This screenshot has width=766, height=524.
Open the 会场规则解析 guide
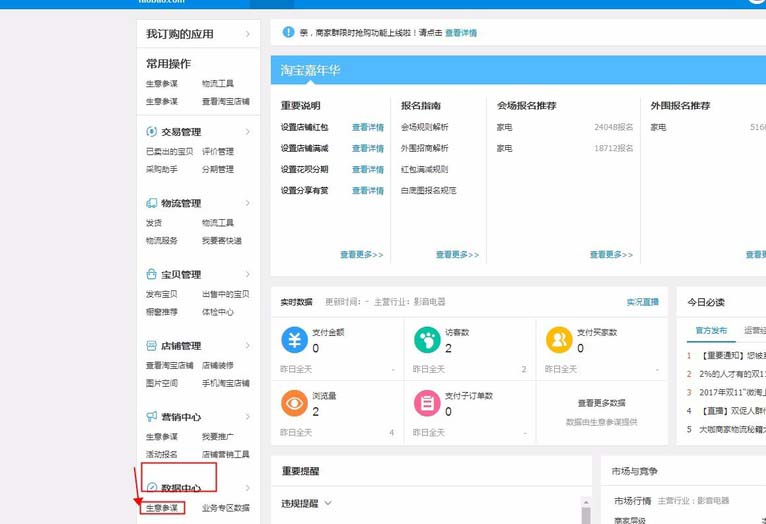click(425, 127)
